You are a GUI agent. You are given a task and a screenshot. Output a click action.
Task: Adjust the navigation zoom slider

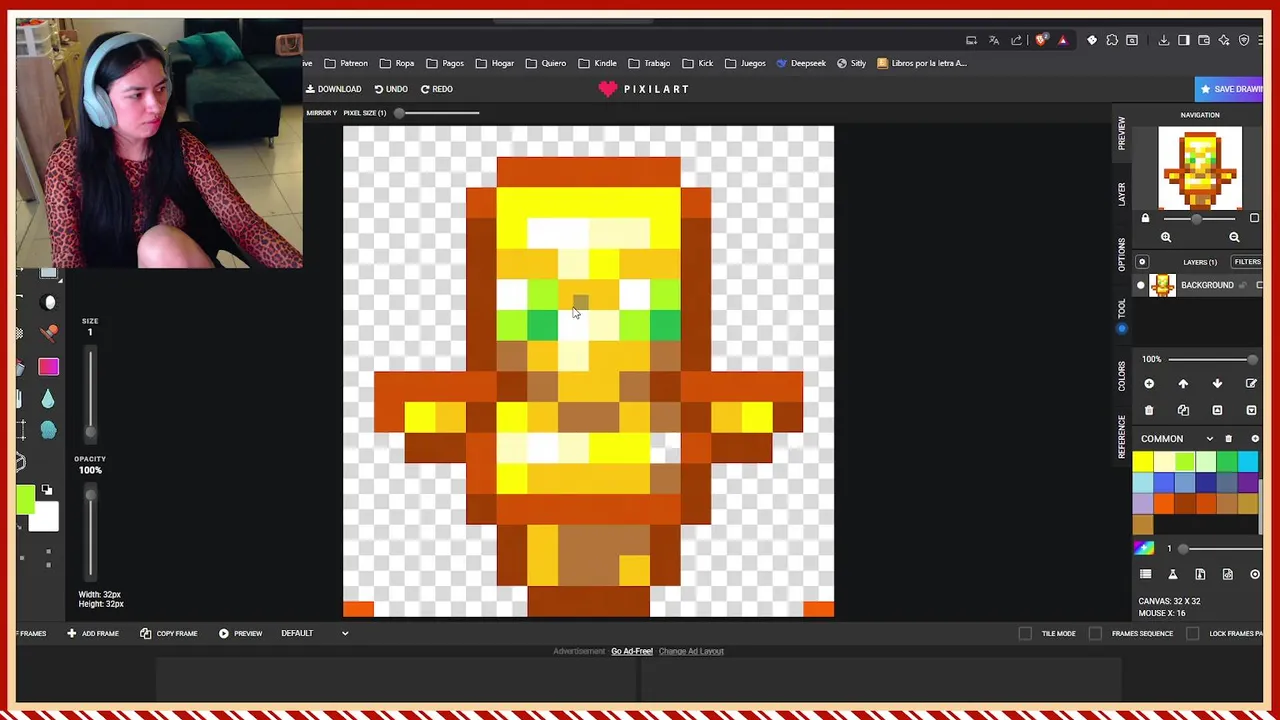pos(1199,219)
